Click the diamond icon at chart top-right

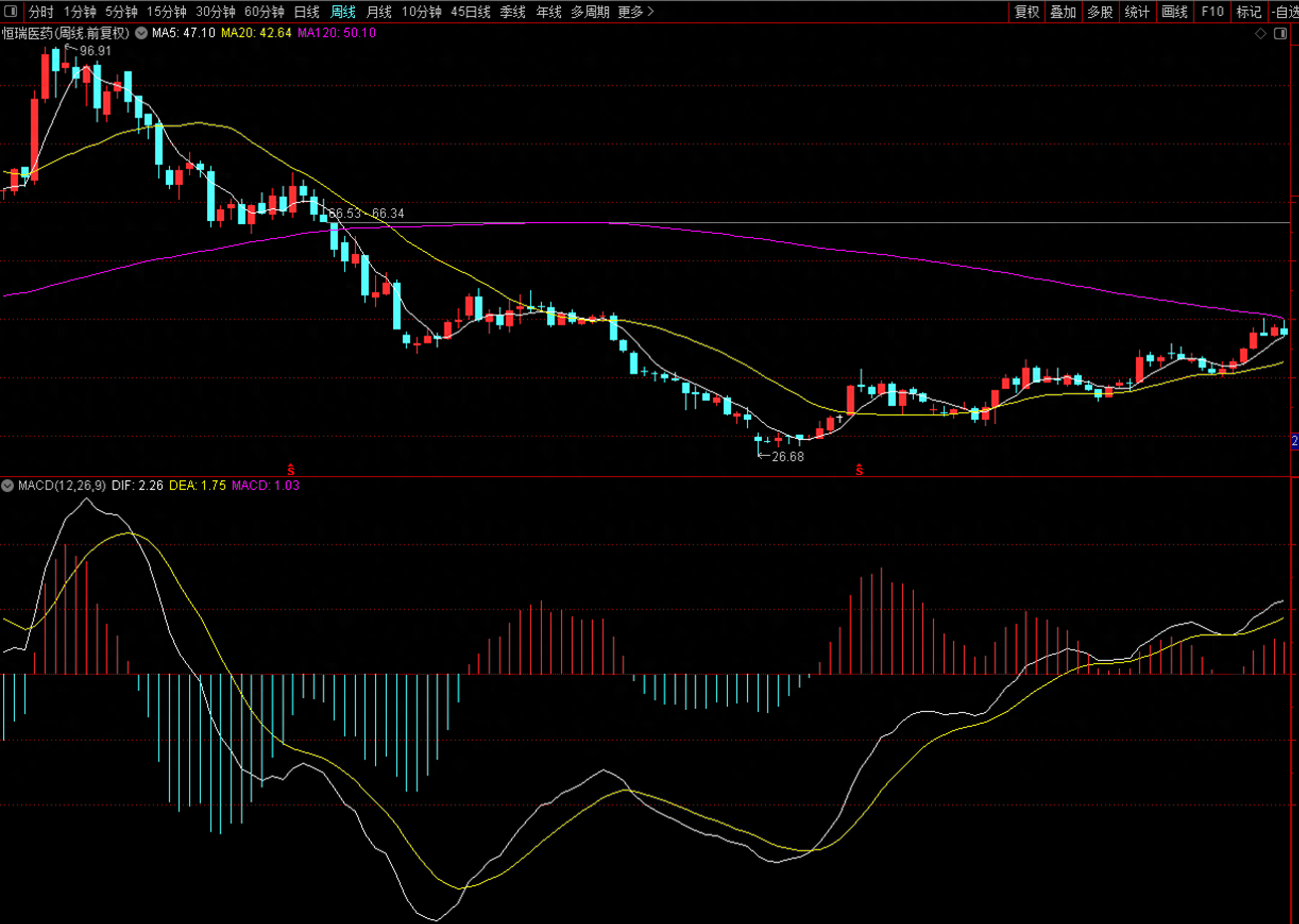tap(1261, 33)
